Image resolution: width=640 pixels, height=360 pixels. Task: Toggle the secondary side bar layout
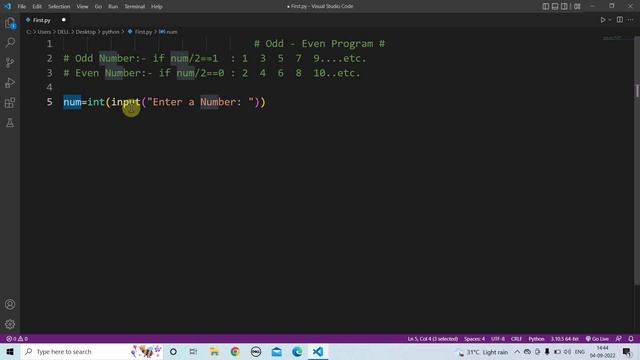564,6
